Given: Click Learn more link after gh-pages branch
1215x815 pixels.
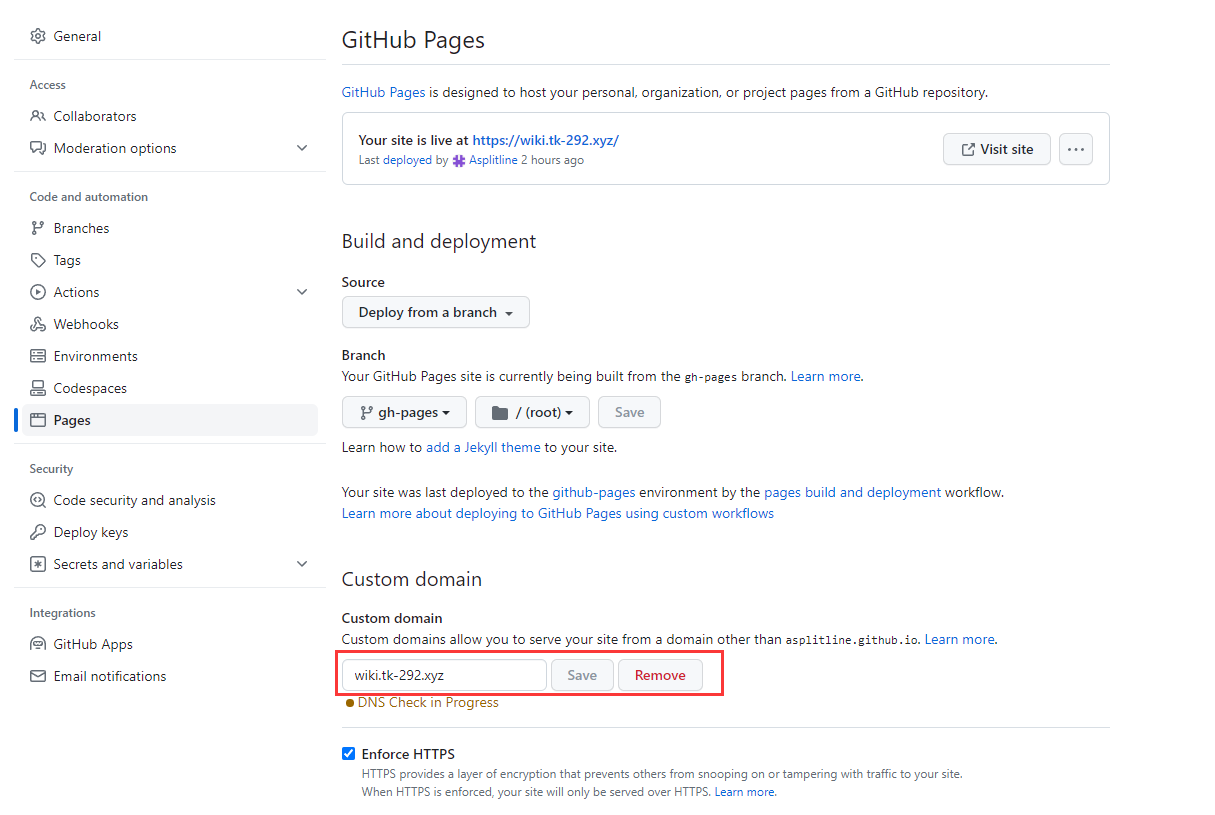Looking at the screenshot, I should pyautogui.click(x=825, y=377).
